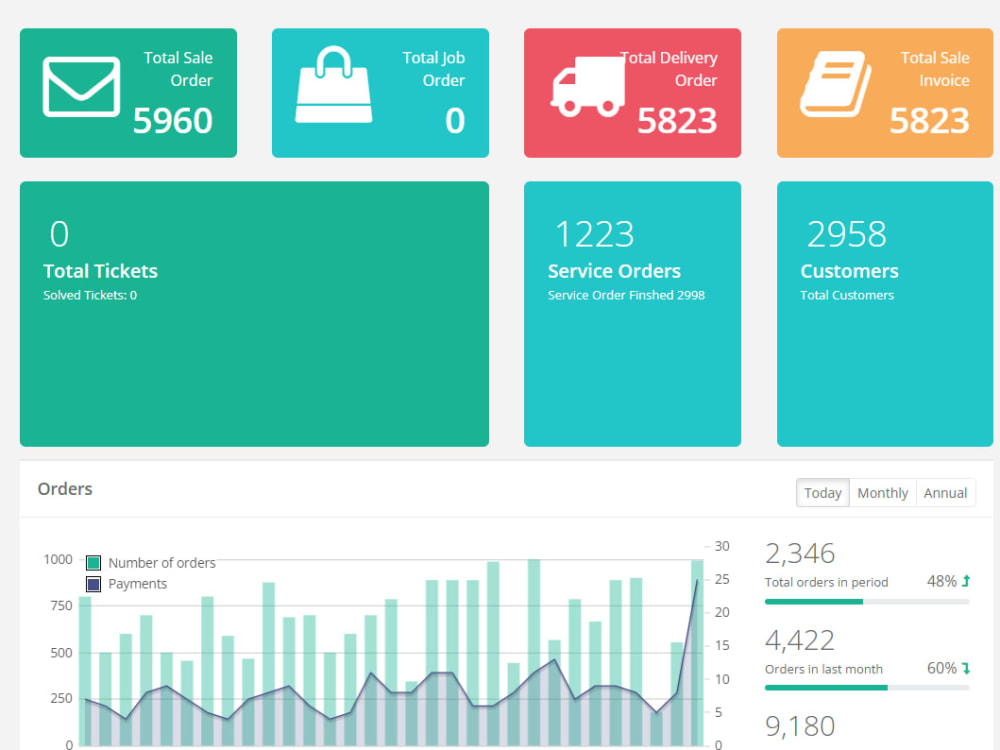Click the Total Sale Invoice label
Screen dimensions: 1000x750
pyautogui.click(x=935, y=69)
